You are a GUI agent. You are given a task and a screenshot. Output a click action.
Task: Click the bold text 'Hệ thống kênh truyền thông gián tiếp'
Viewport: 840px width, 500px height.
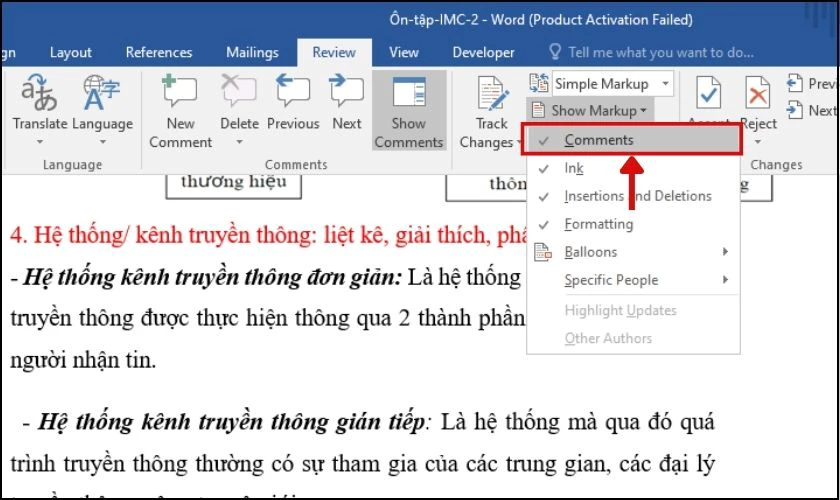(x=231, y=422)
